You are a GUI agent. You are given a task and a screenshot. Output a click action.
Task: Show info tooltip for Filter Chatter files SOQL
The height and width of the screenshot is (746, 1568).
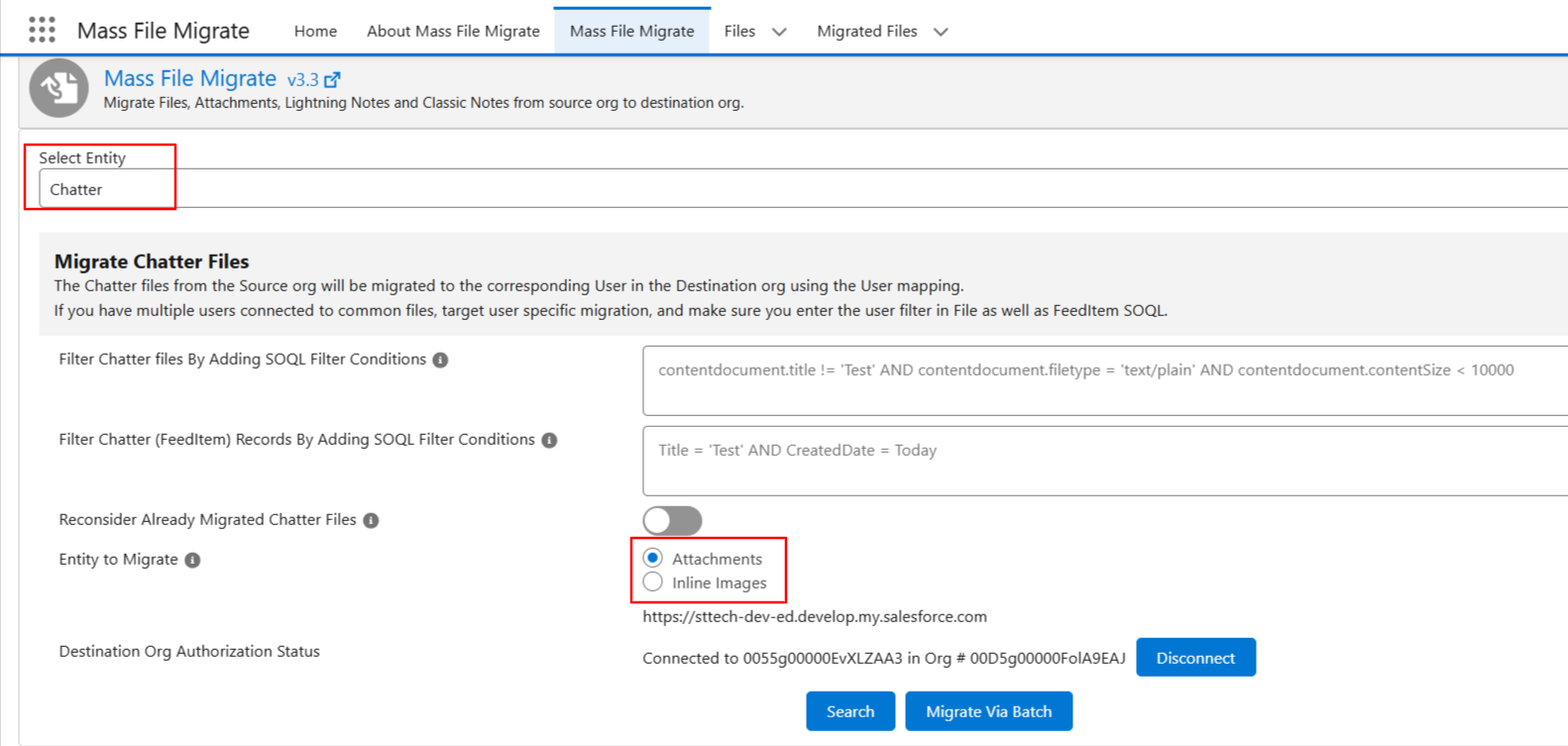click(440, 360)
